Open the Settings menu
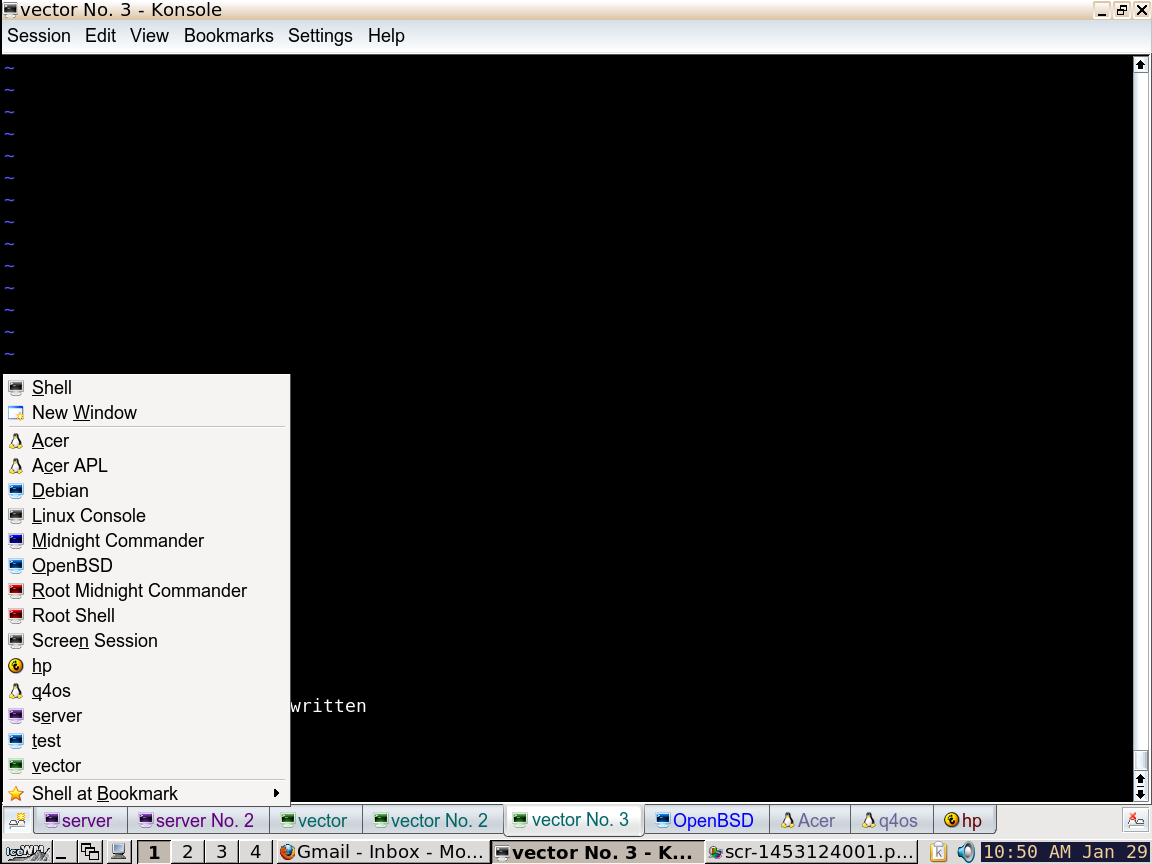Image resolution: width=1152 pixels, height=864 pixels. click(x=320, y=35)
